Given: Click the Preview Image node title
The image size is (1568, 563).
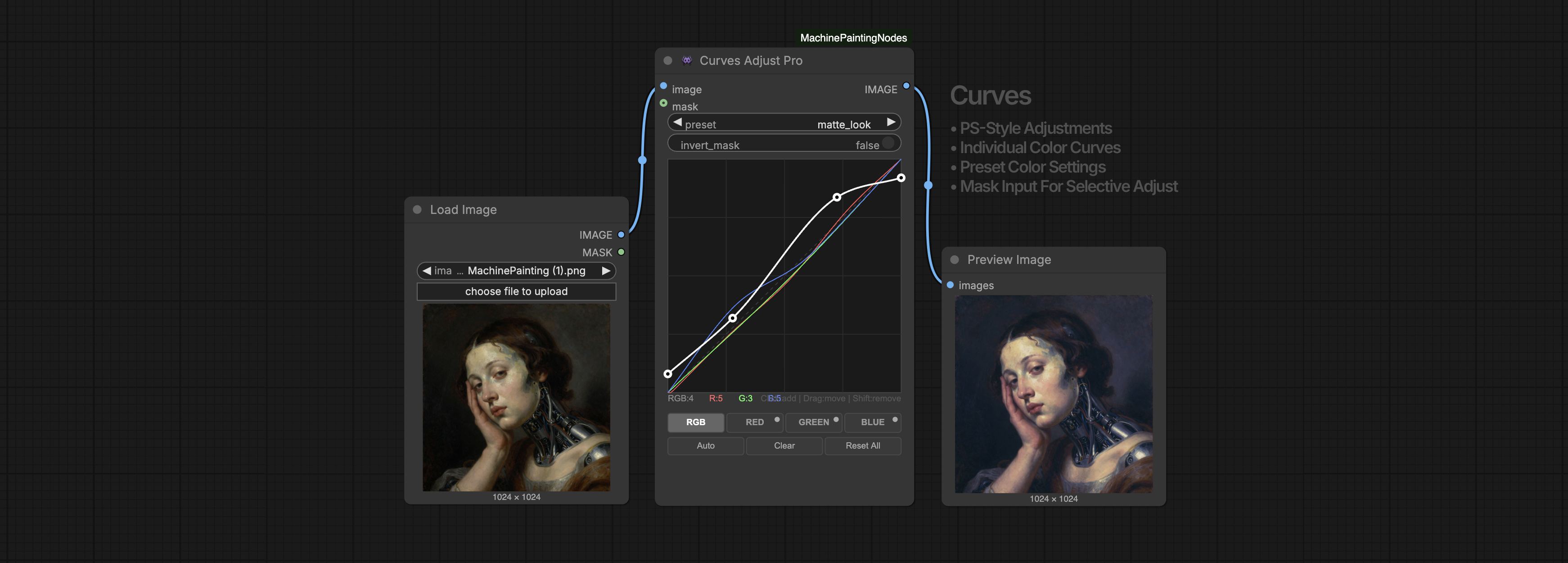Looking at the screenshot, I should 1009,259.
